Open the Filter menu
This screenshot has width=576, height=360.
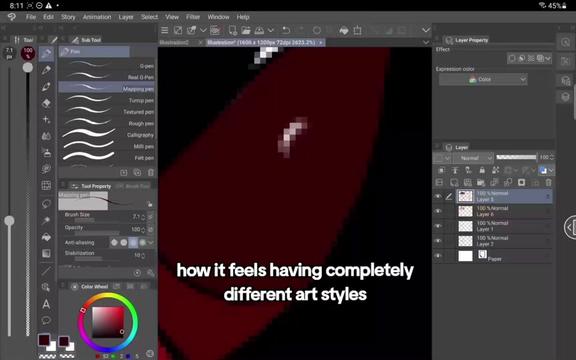click(x=192, y=17)
